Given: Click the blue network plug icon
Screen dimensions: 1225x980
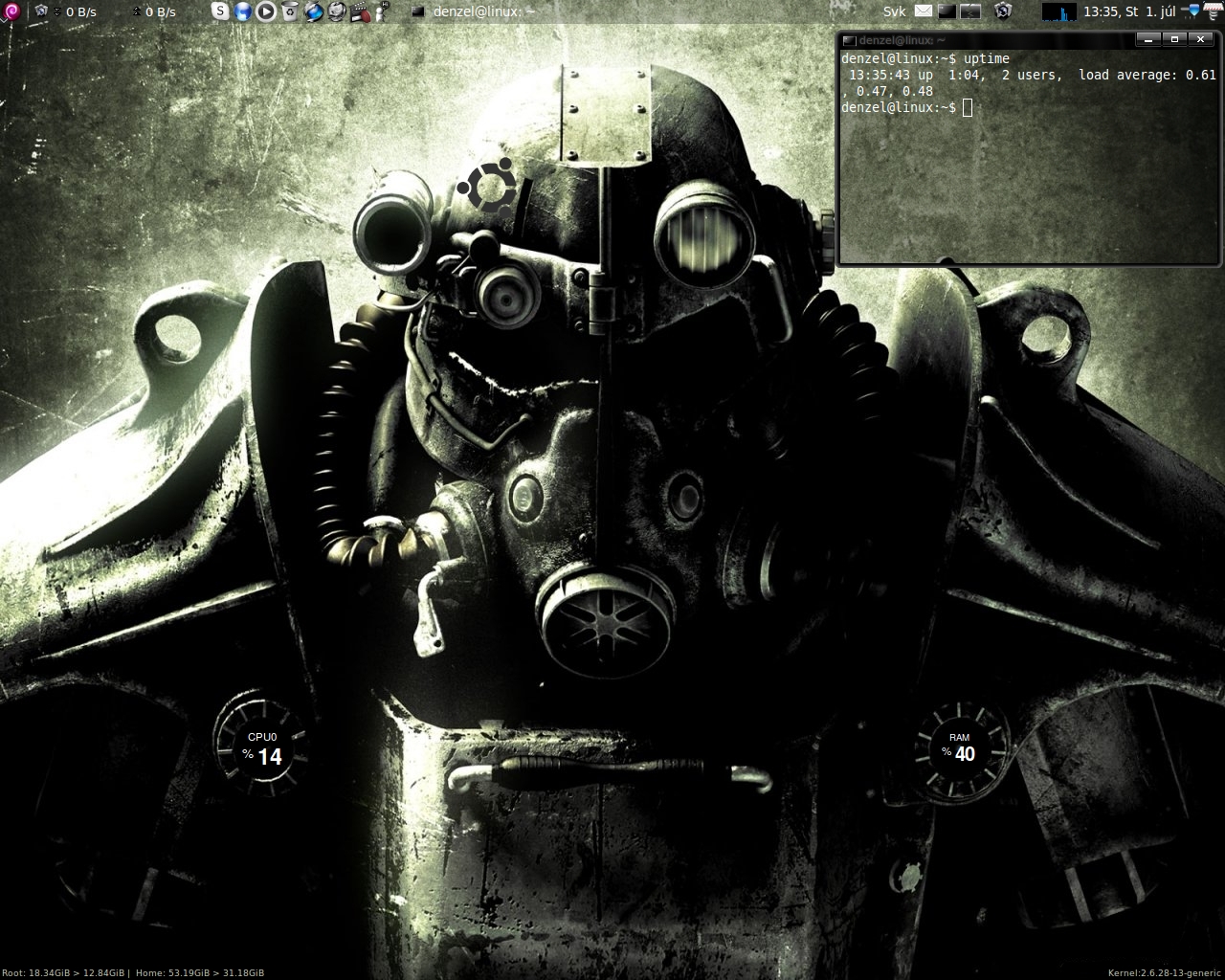Looking at the screenshot, I should [1192, 11].
